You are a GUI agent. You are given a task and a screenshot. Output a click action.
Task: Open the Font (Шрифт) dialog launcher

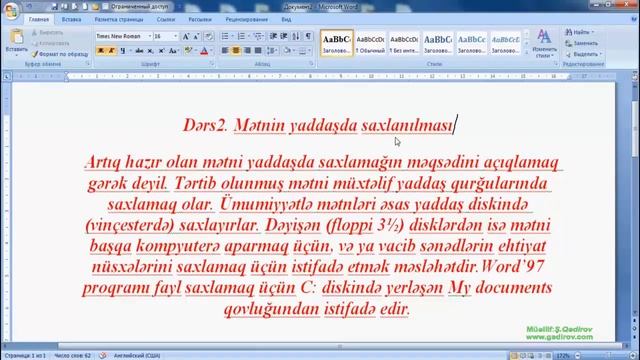pos(211,64)
